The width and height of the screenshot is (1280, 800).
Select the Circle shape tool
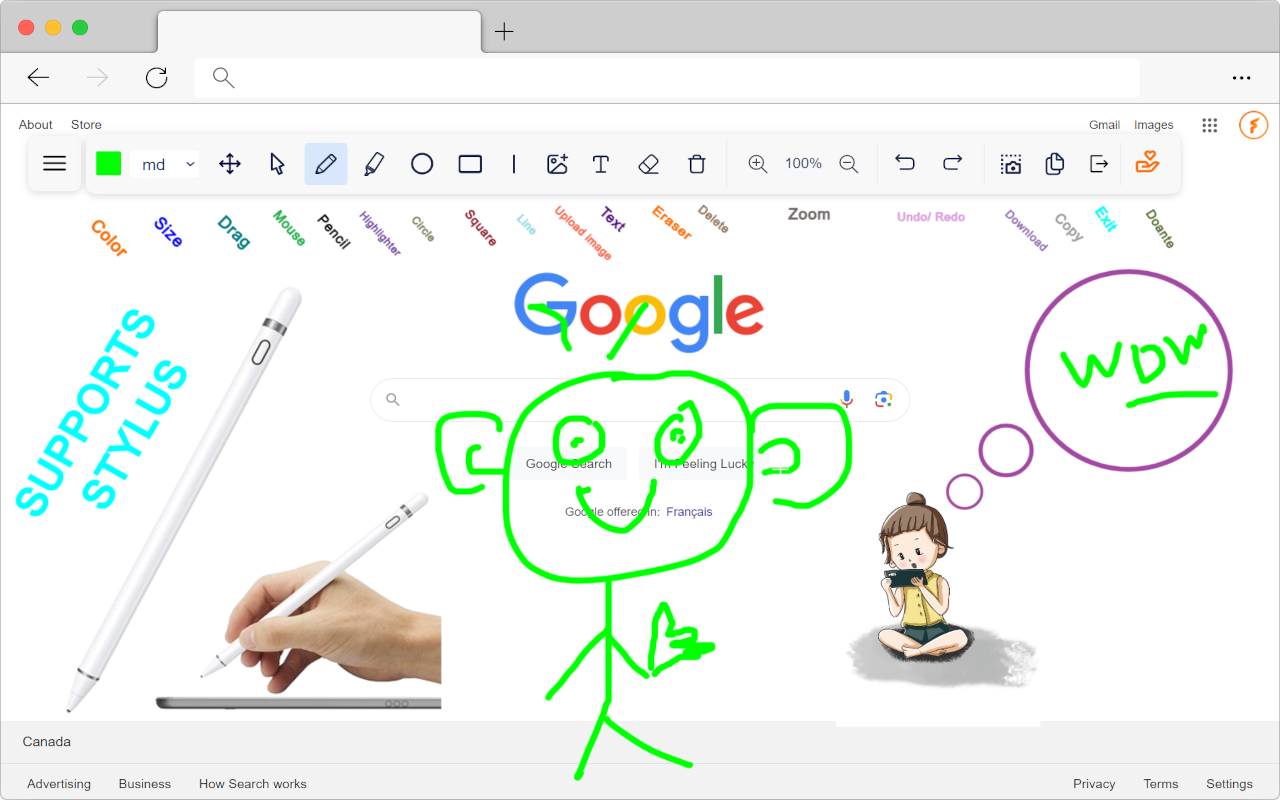[422, 164]
